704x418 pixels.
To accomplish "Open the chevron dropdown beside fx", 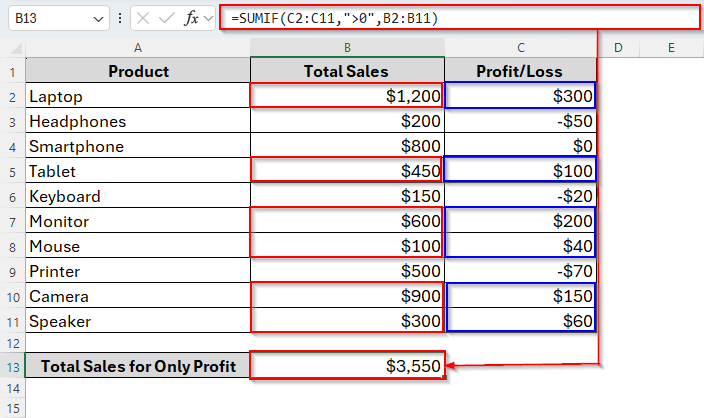I will tap(208, 19).
